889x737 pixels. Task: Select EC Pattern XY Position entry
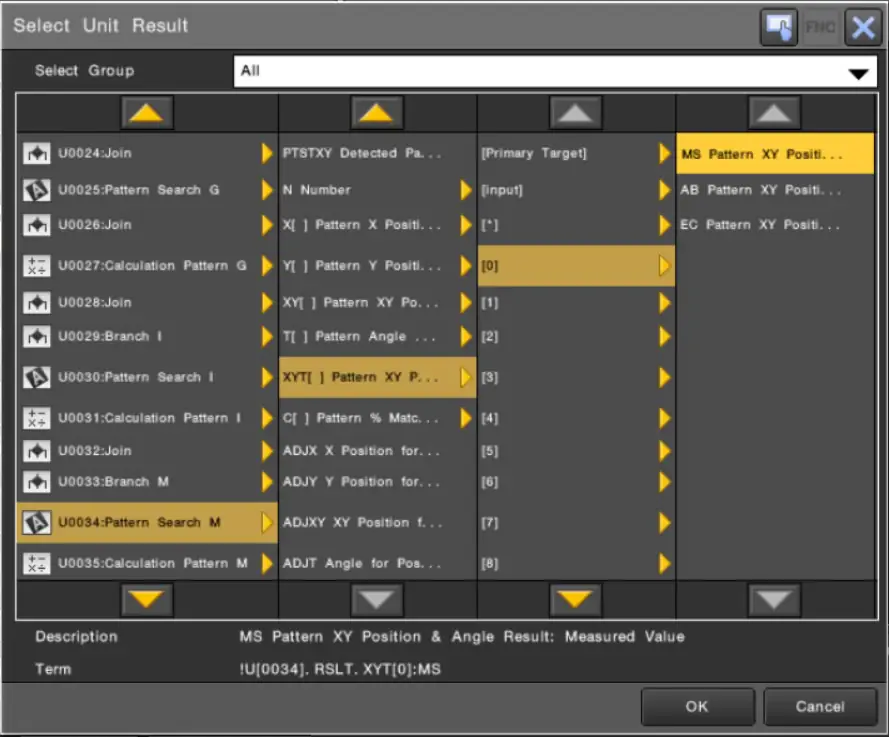[x=761, y=225]
